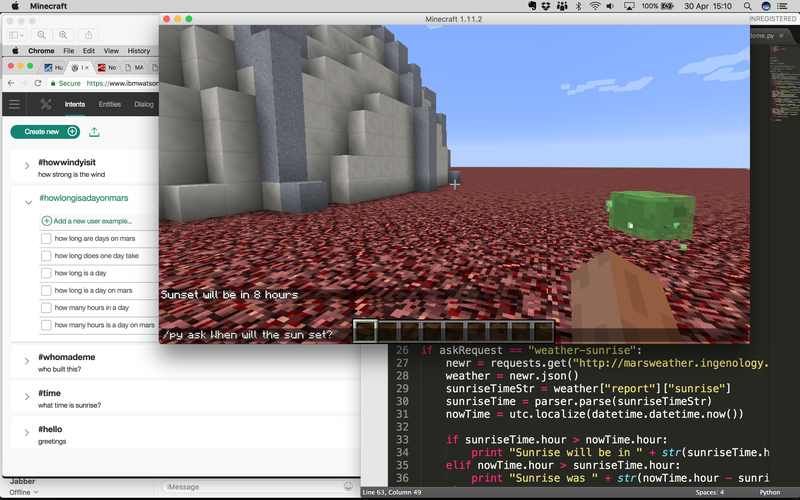Open the History menu in Chrome
Viewport: 800px width, 500px height.
click(x=138, y=50)
